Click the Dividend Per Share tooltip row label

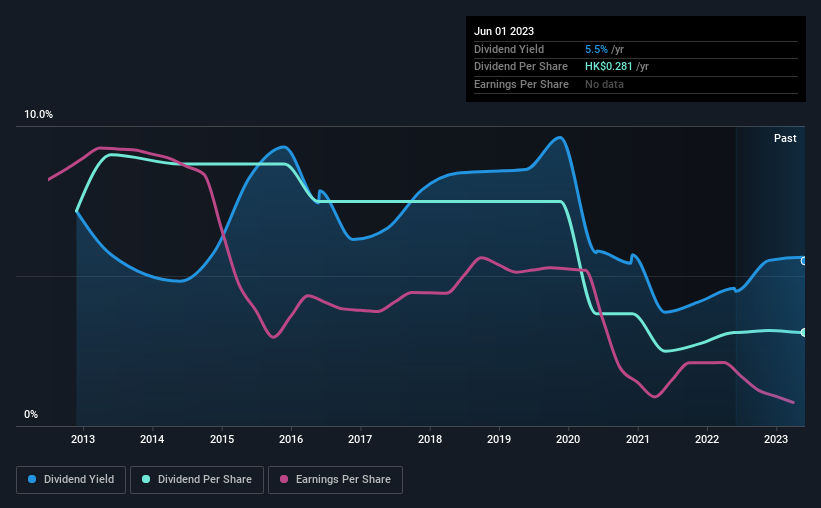point(520,67)
